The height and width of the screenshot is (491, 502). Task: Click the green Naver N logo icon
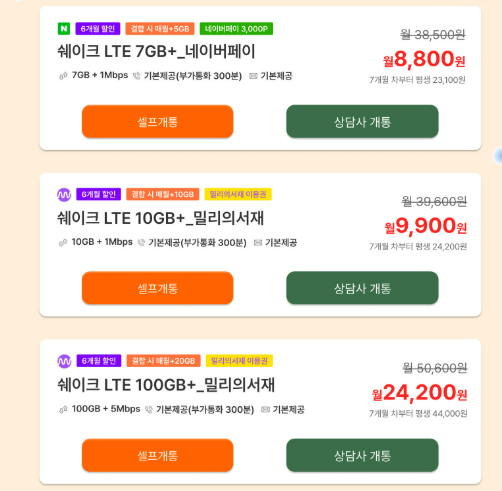click(64, 29)
